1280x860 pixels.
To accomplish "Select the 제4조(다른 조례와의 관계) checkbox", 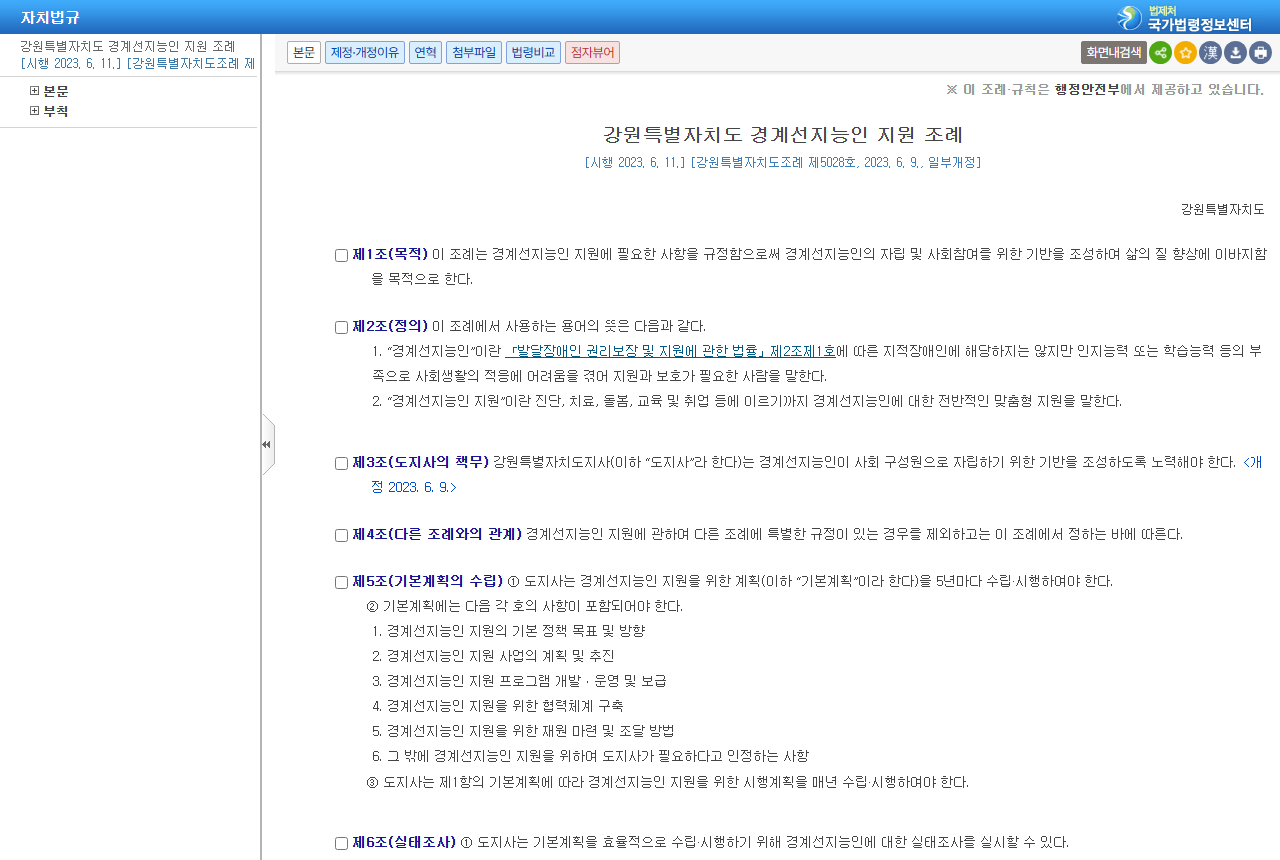I will point(341,535).
